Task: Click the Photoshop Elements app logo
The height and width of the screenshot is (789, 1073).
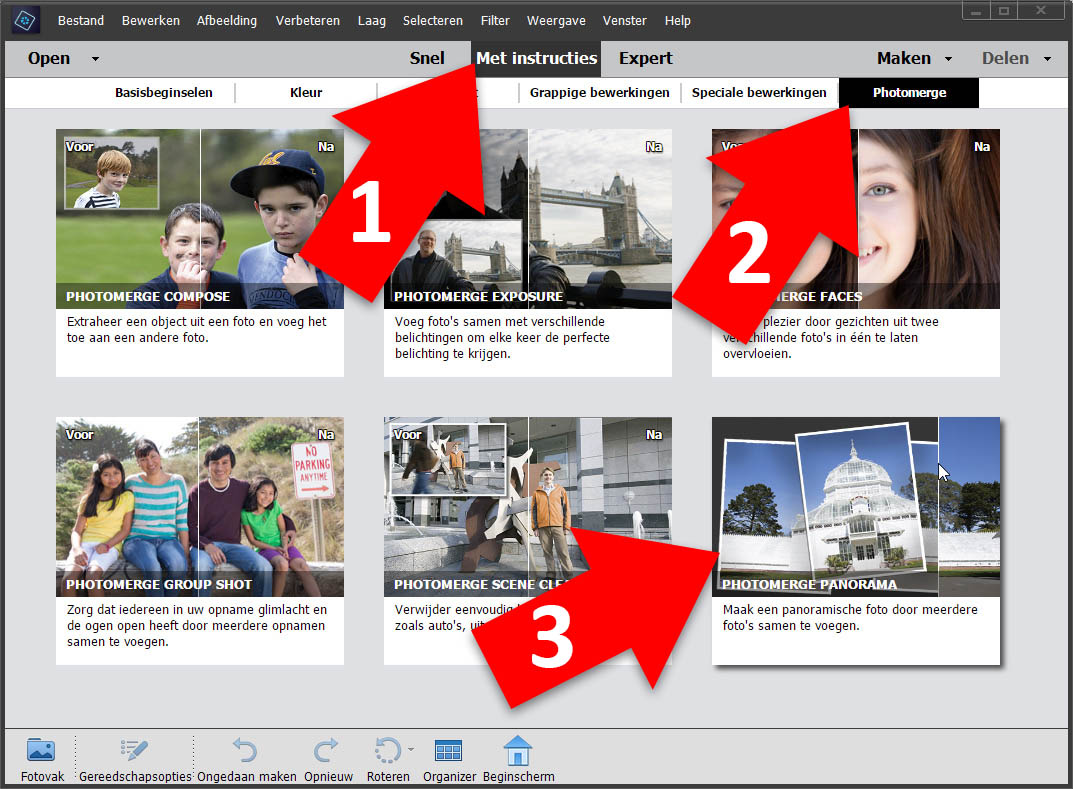Action: 25,20
